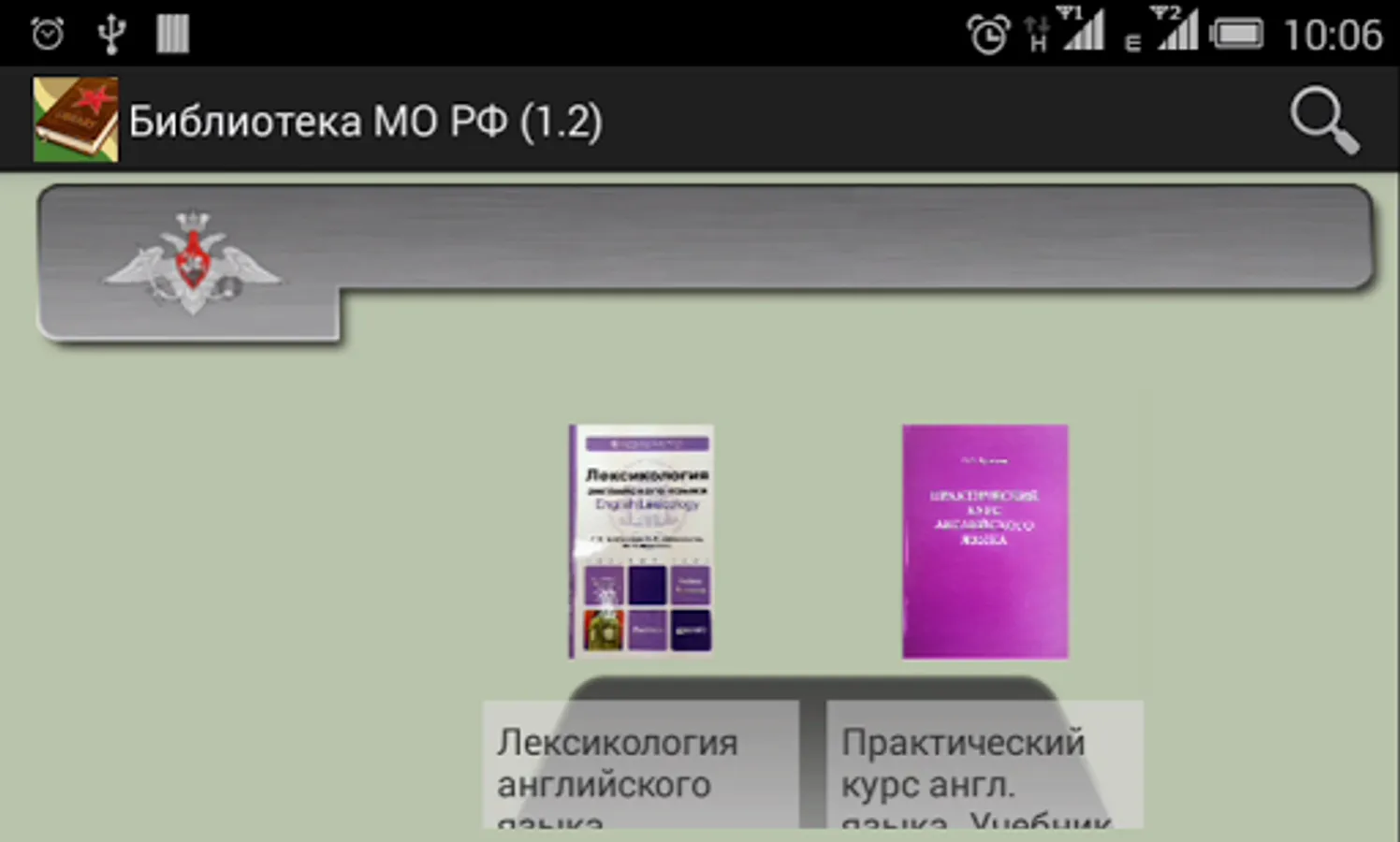
Task: Open the Лексикология английского языка book cover
Action: [x=641, y=542]
